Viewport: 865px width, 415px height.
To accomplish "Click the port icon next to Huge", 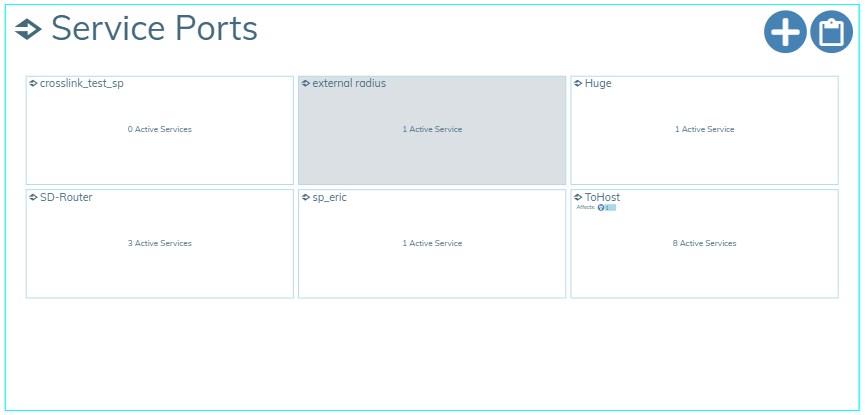I will (x=578, y=84).
